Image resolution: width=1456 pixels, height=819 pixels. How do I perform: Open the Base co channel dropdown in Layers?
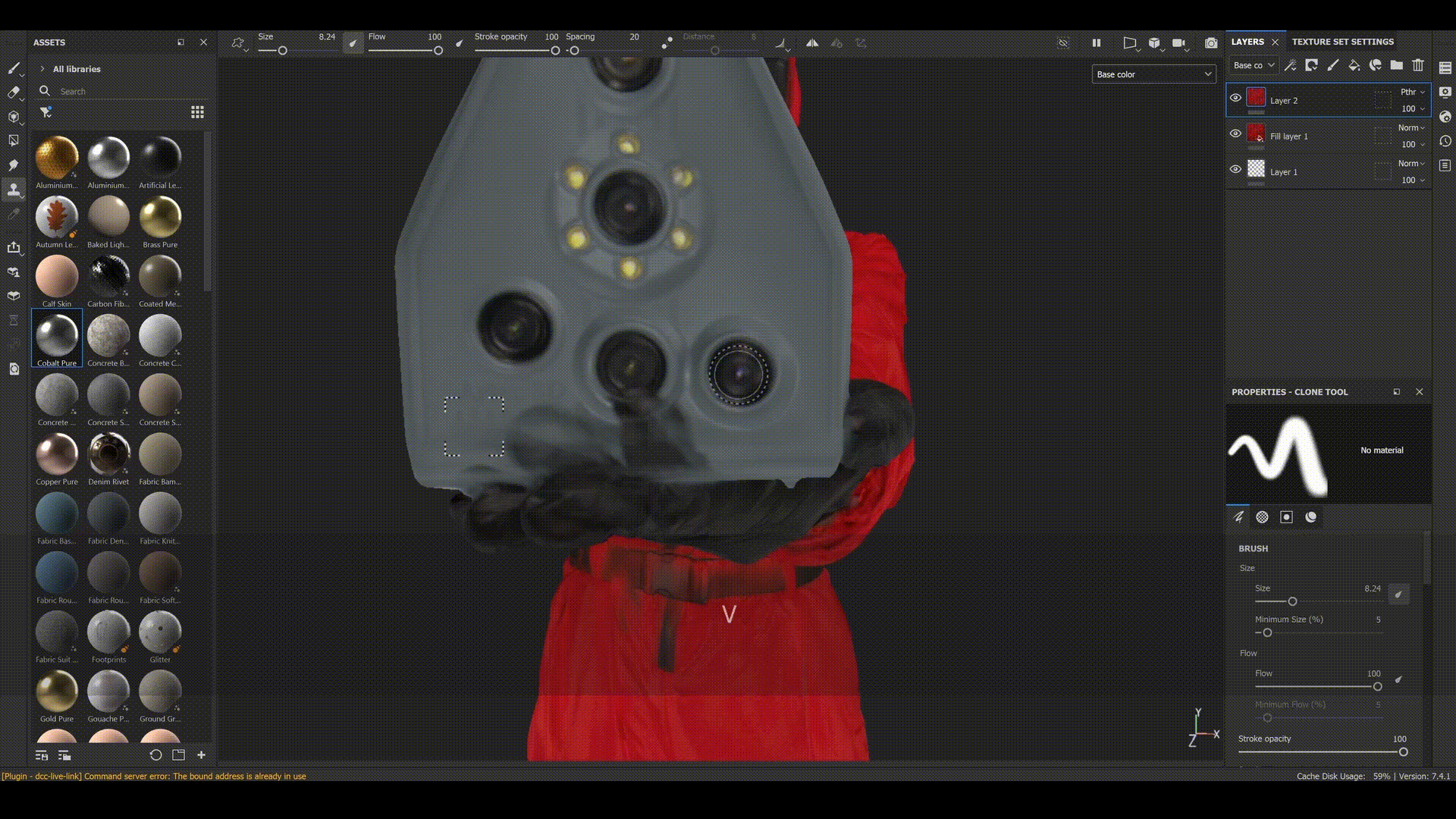(1254, 65)
